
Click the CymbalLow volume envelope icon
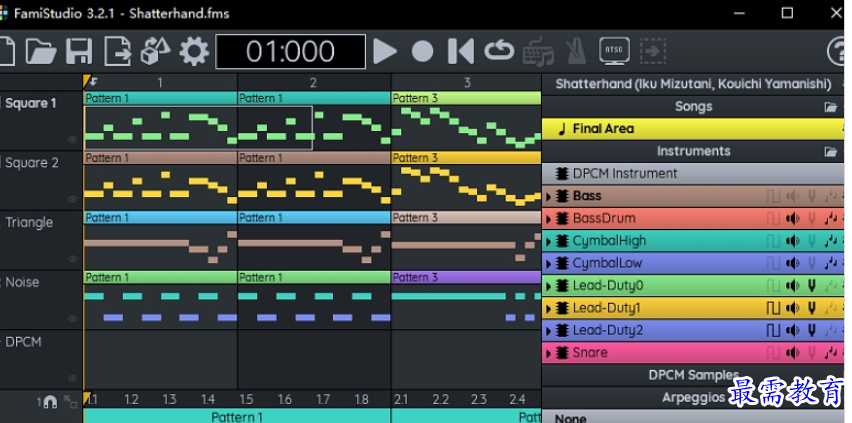tap(793, 263)
